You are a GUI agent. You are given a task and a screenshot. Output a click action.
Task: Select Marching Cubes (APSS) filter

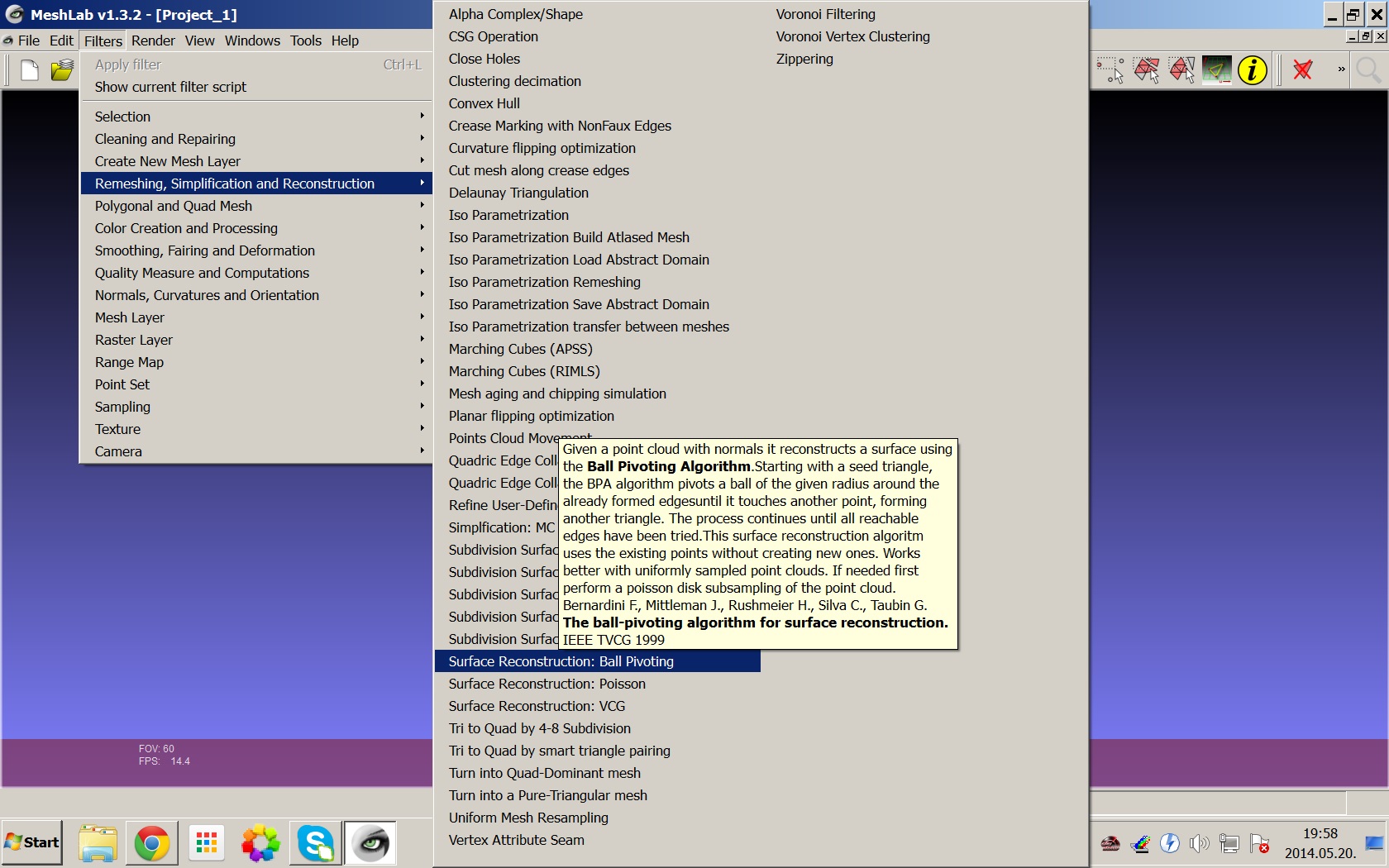pyautogui.click(x=597, y=349)
